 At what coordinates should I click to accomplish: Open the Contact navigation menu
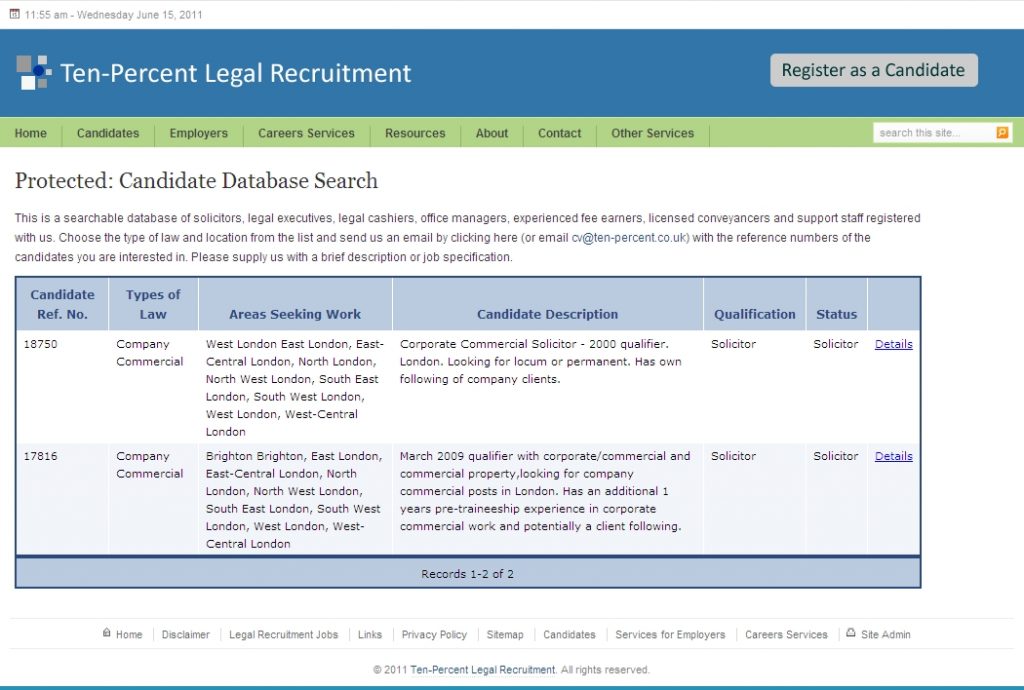(x=560, y=133)
